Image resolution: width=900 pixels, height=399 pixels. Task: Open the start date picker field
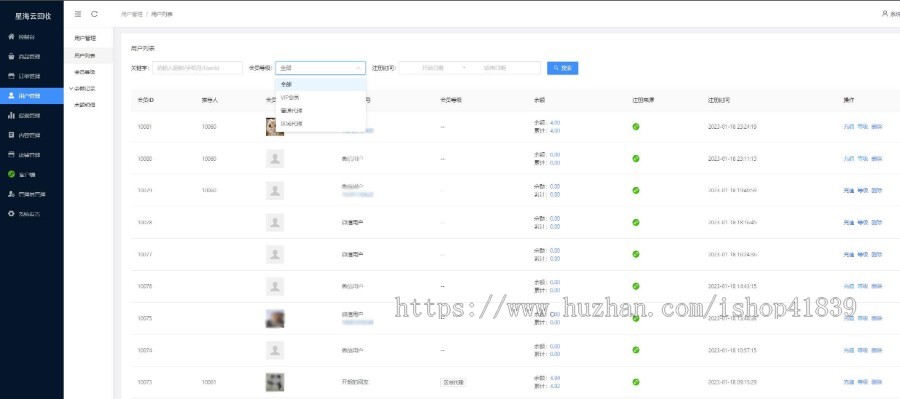(432, 68)
